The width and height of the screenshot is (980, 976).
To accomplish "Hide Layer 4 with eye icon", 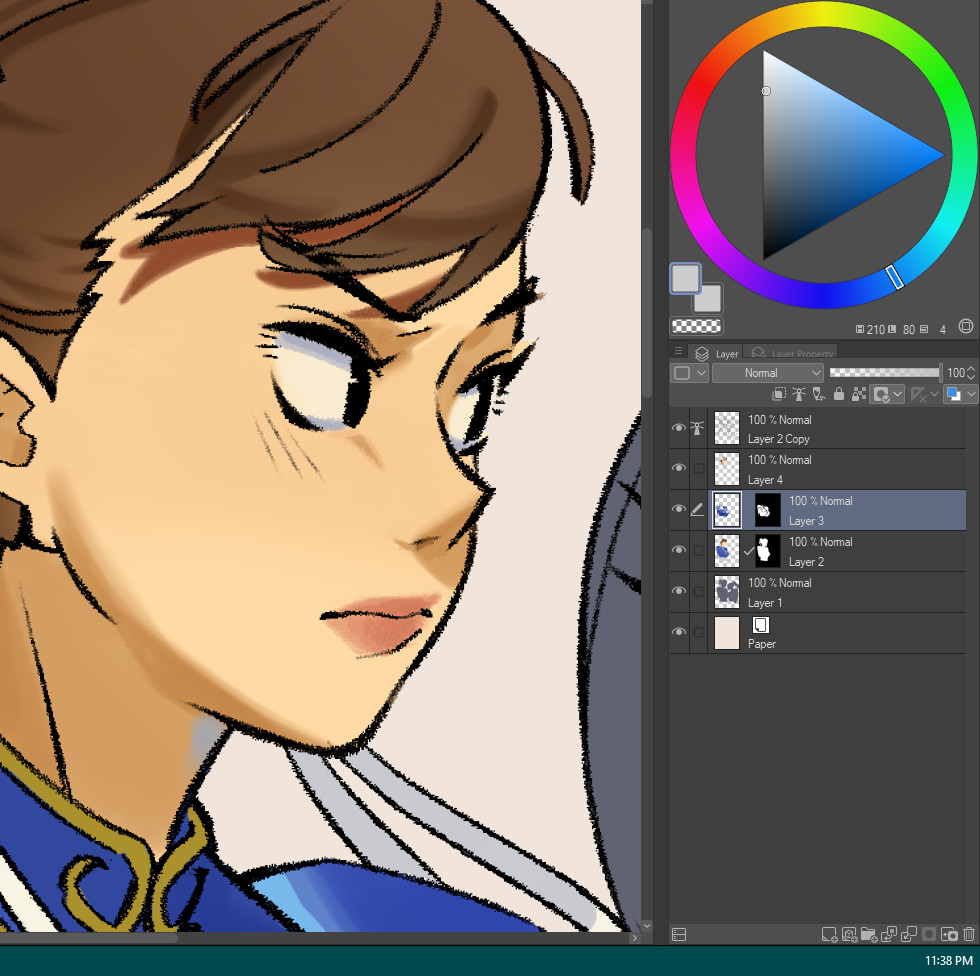I will click(x=679, y=468).
